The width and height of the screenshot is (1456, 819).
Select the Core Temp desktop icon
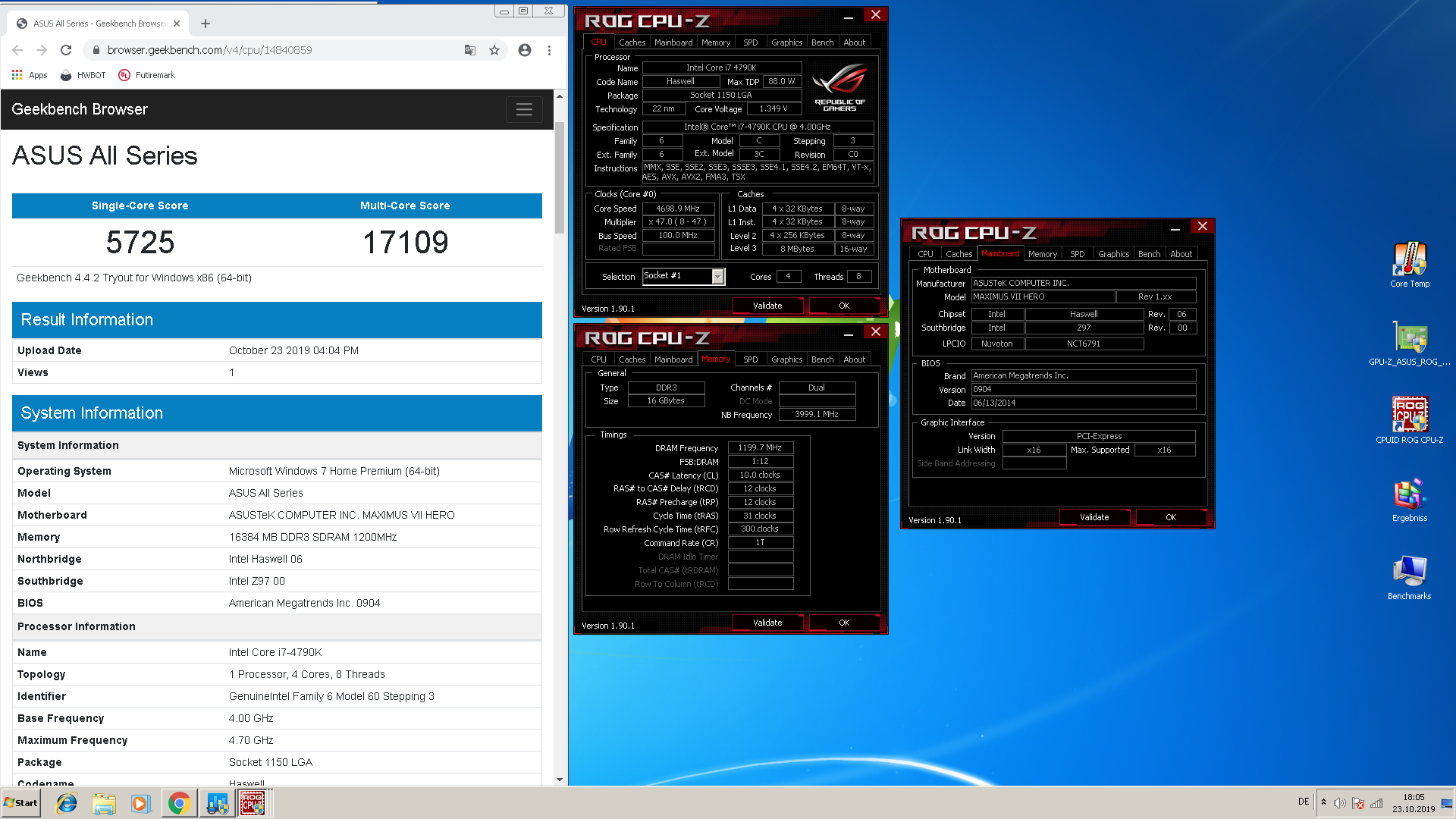[x=1409, y=265]
